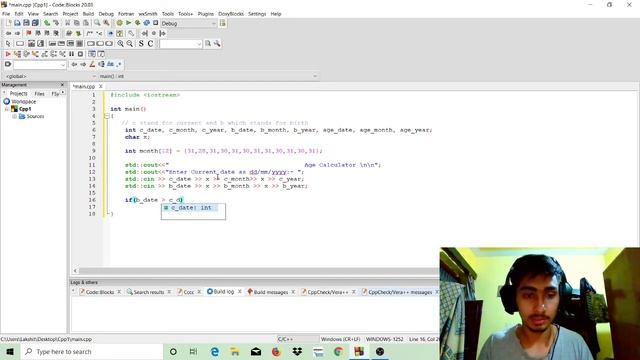
Task: Open the <global> scope dropdown
Action: pyautogui.click(x=50, y=76)
